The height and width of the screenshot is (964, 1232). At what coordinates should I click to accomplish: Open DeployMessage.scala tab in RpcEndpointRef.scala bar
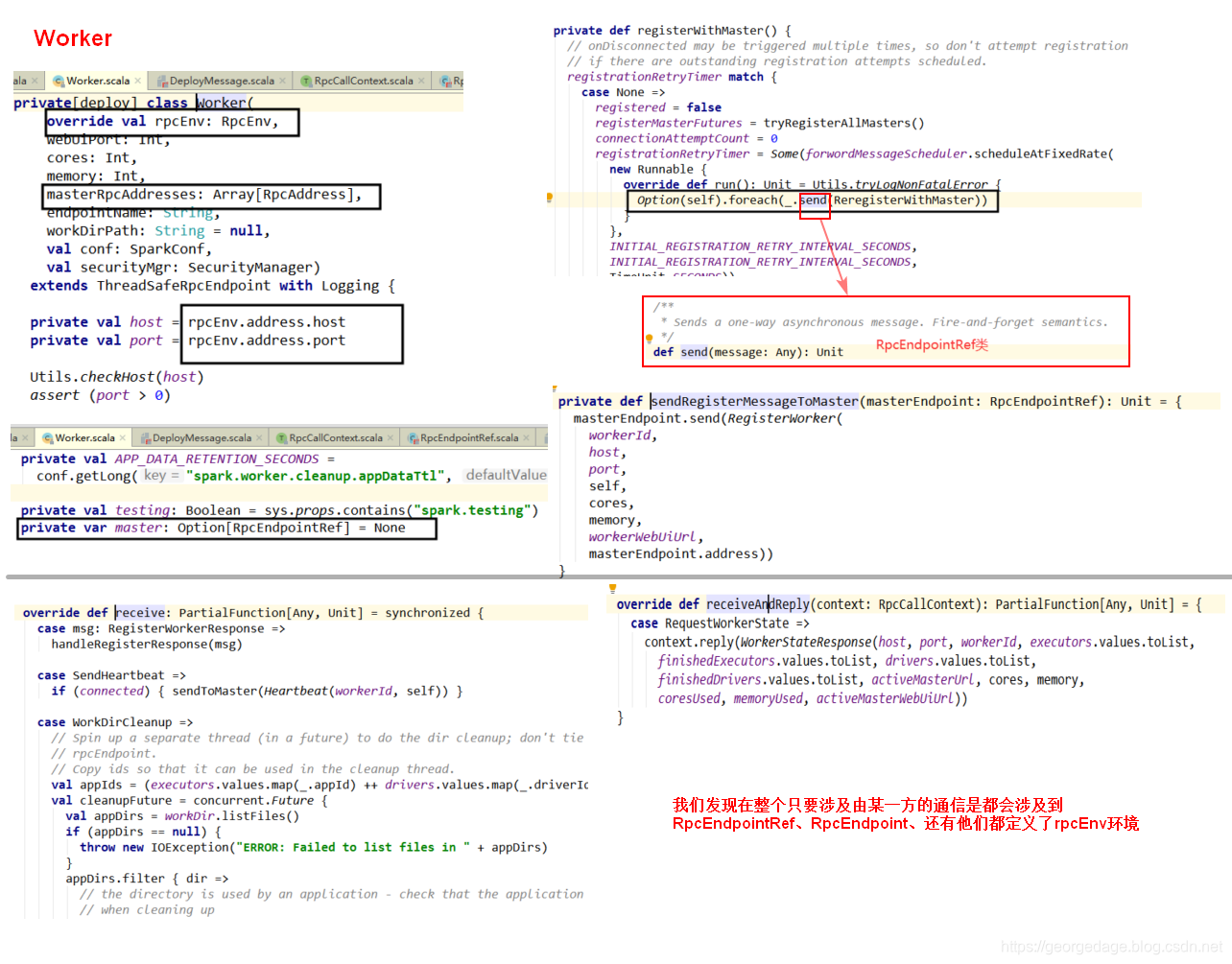201,437
